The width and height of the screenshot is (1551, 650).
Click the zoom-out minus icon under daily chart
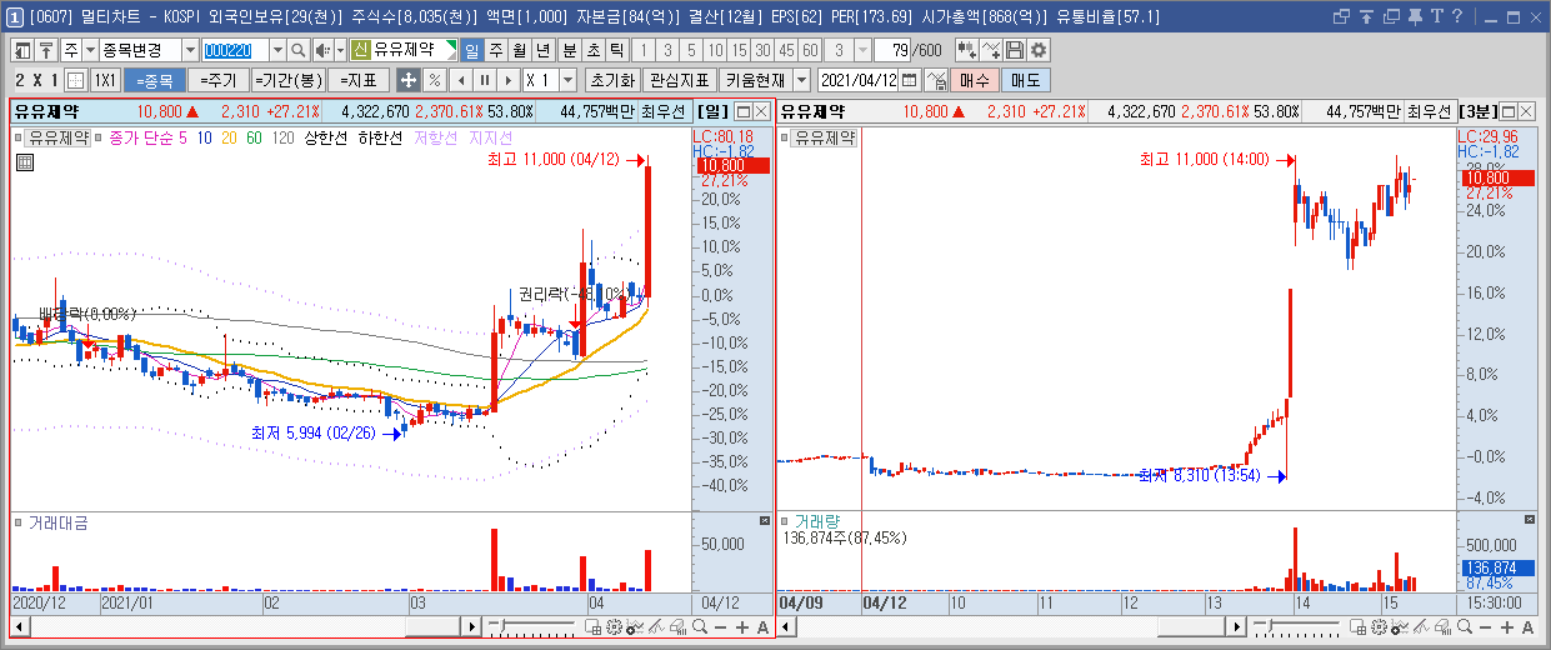tap(720, 627)
